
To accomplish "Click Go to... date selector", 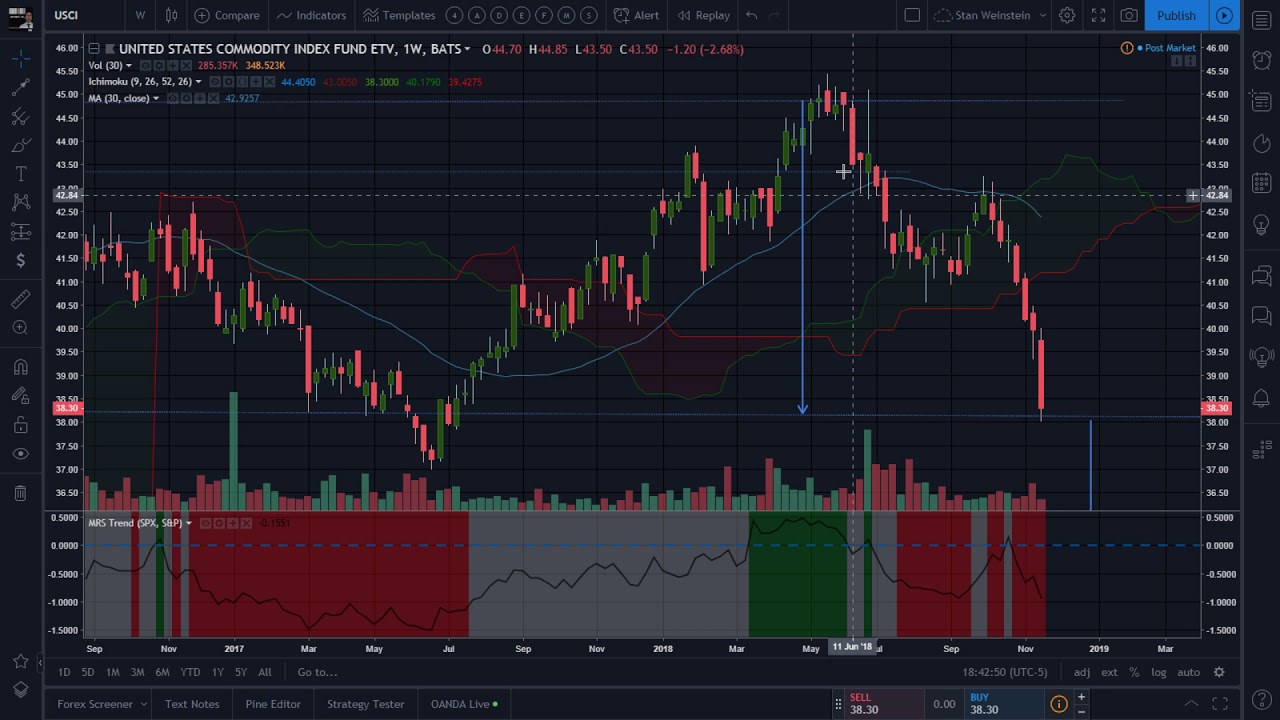I will (x=317, y=672).
